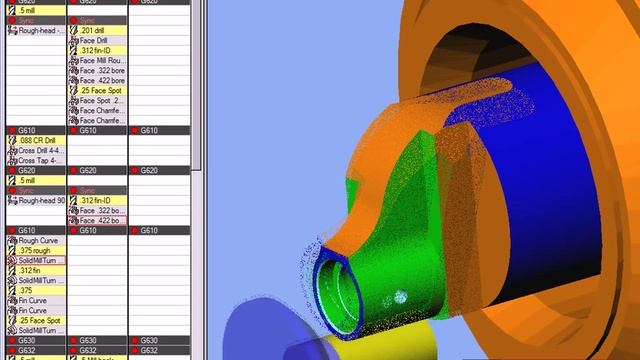Select the Face .322 bo... row under Sync

pyautogui.click(x=97, y=211)
